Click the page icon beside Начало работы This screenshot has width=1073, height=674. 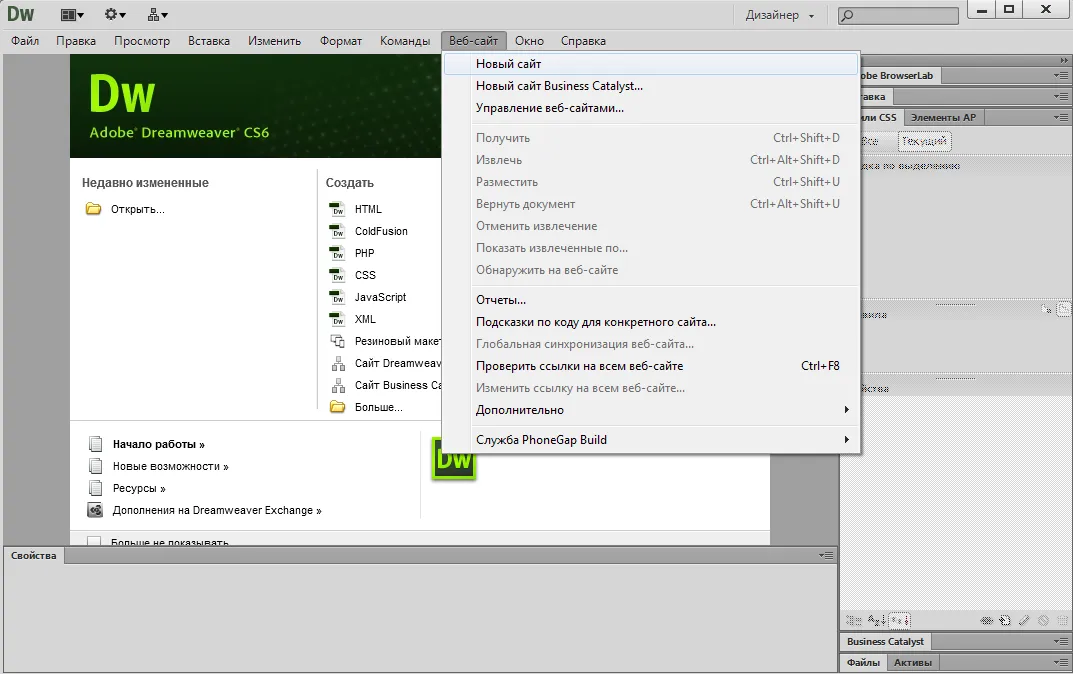(95, 444)
